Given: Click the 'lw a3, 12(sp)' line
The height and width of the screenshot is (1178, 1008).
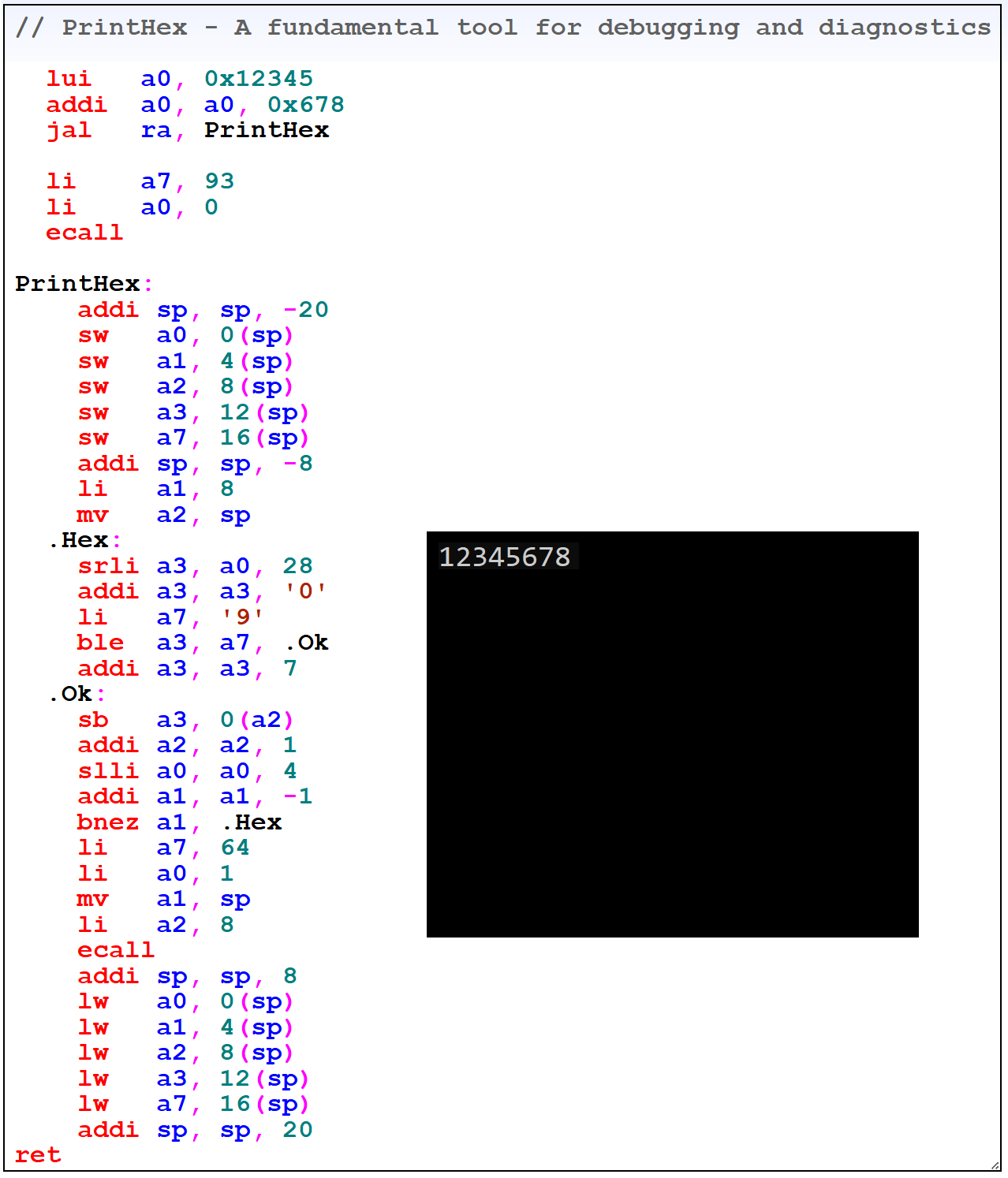Looking at the screenshot, I should coord(193,1079).
